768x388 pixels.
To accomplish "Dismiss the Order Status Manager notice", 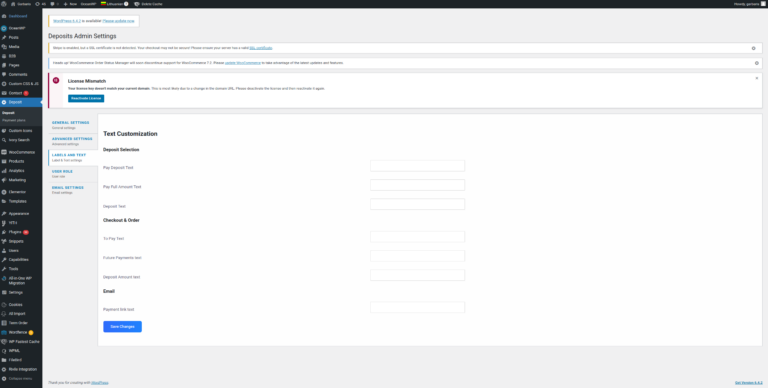I will tap(756, 63).
